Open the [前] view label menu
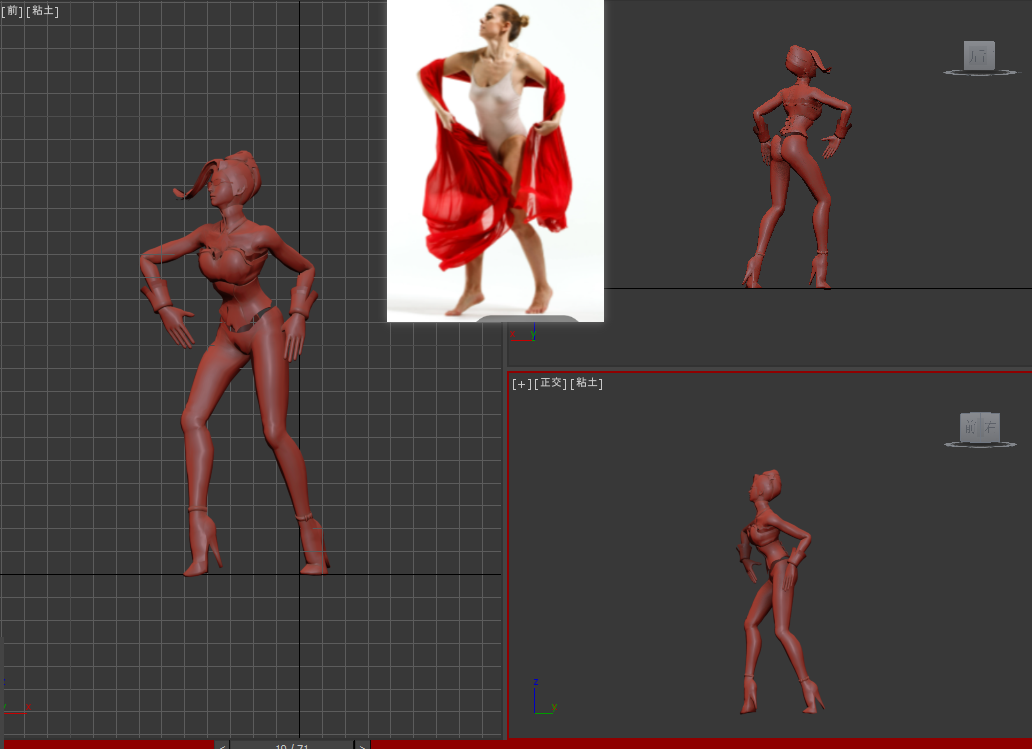The image size is (1032, 749). (x=12, y=11)
